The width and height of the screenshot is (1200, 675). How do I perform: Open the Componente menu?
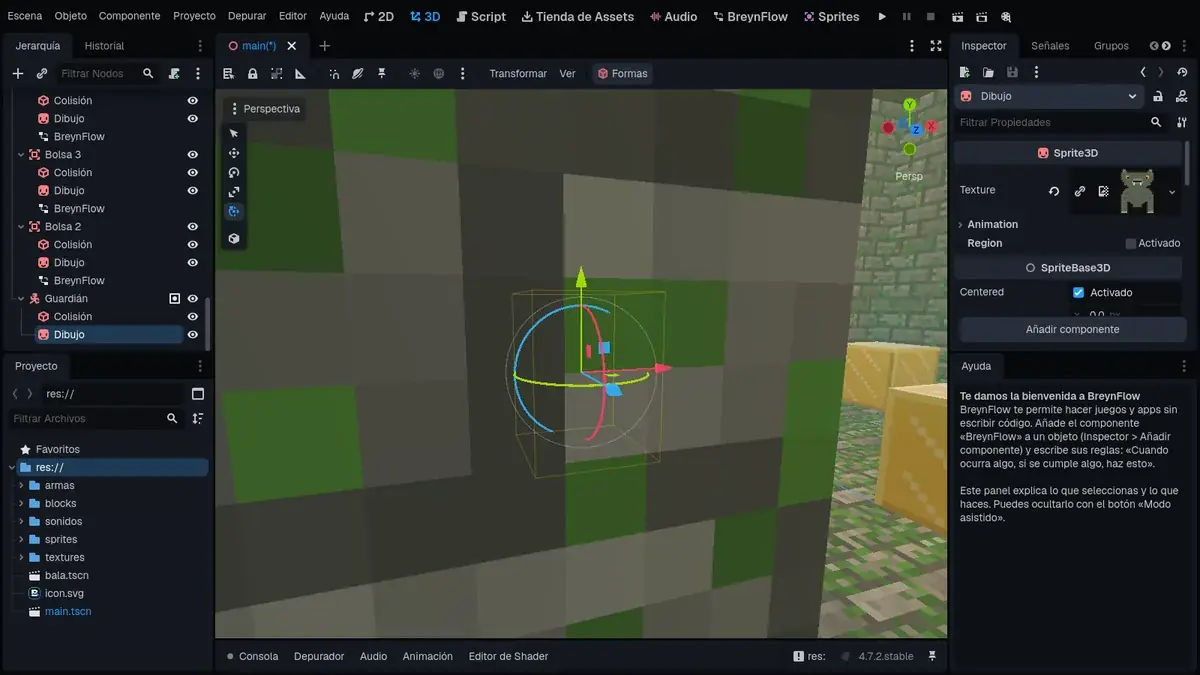(x=130, y=16)
